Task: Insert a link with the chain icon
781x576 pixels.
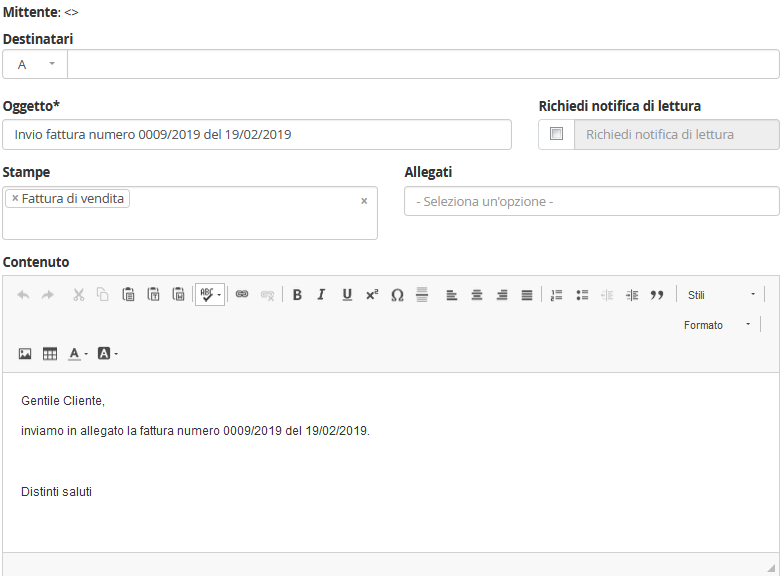Action: pyautogui.click(x=241, y=295)
